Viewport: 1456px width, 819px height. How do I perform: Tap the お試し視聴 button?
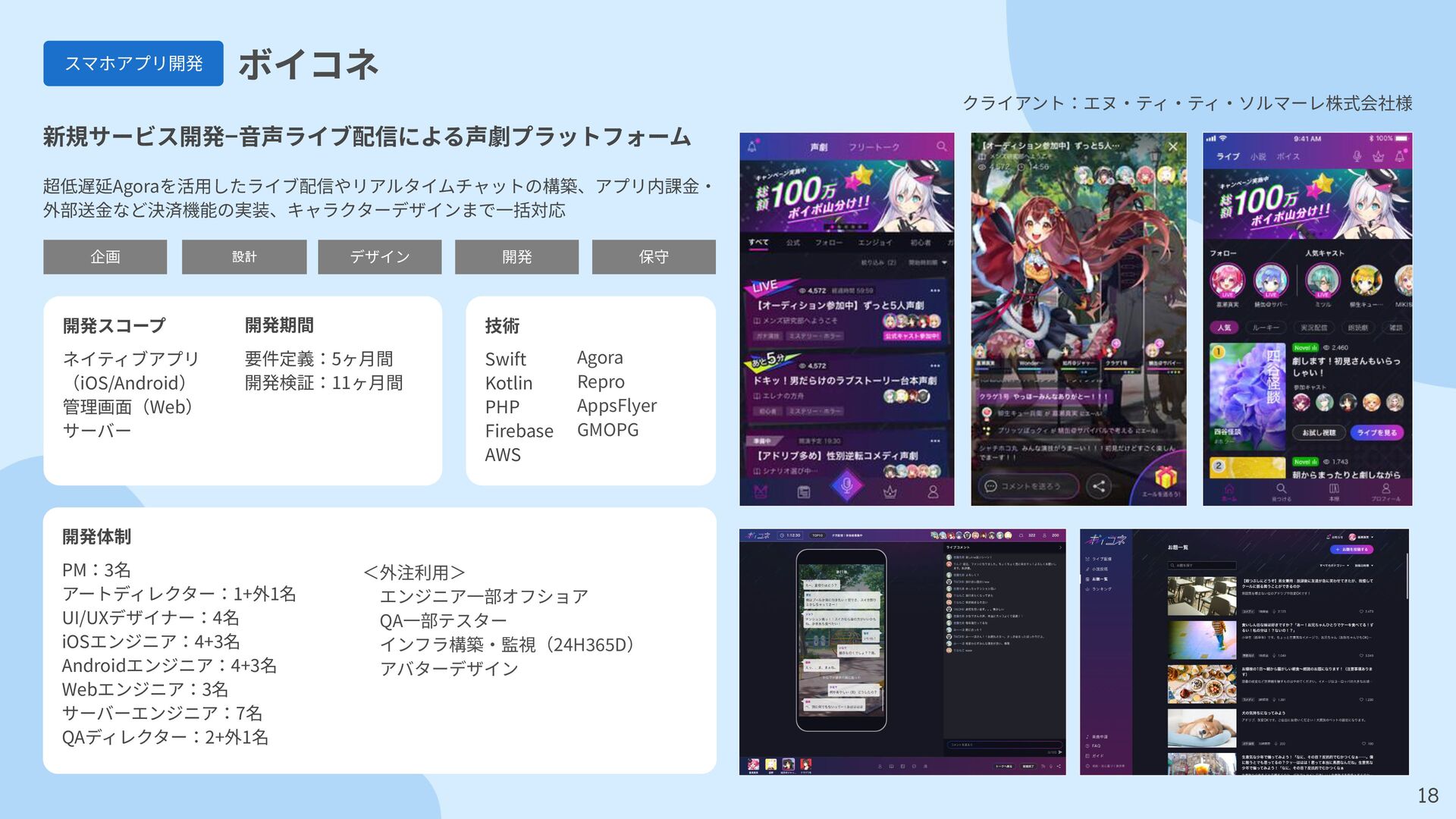point(1319,432)
